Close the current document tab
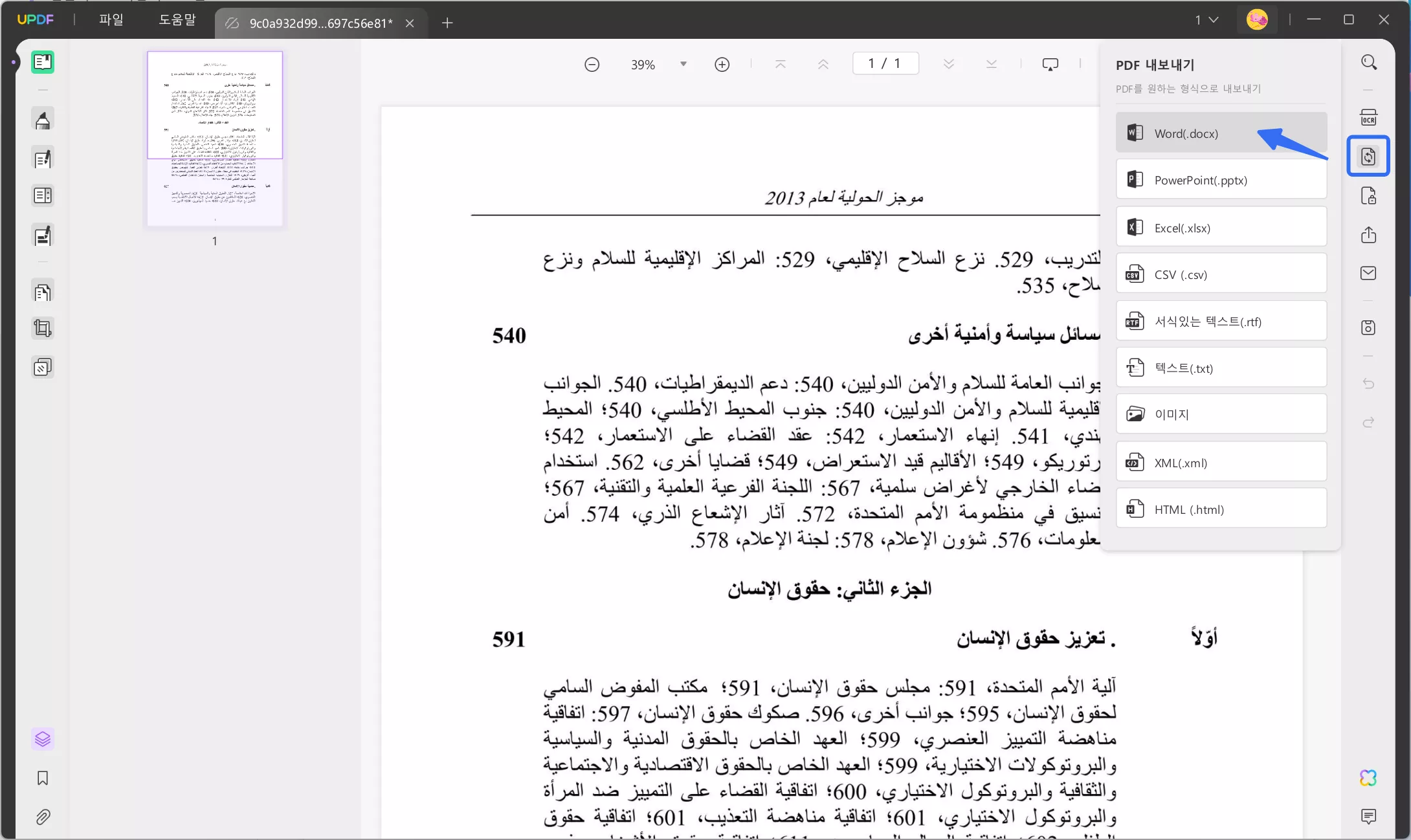The image size is (1411, 840). (410, 23)
